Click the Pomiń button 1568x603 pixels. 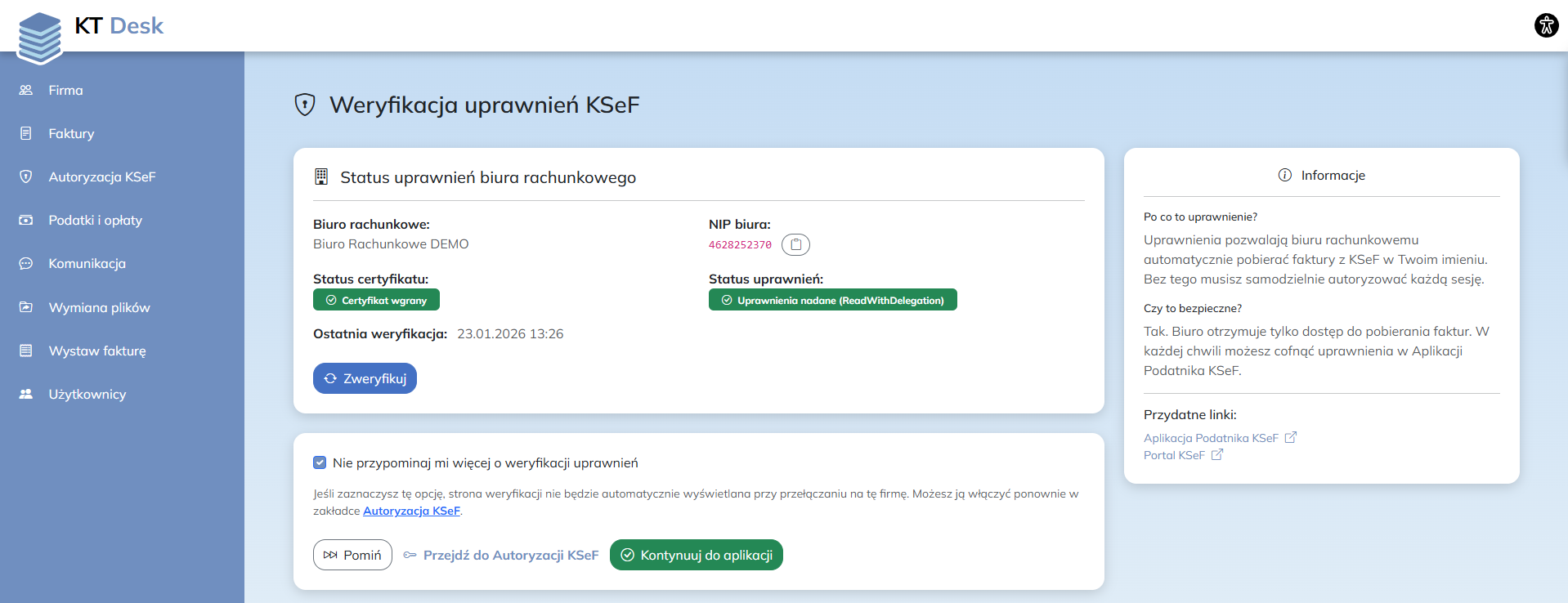click(x=352, y=555)
